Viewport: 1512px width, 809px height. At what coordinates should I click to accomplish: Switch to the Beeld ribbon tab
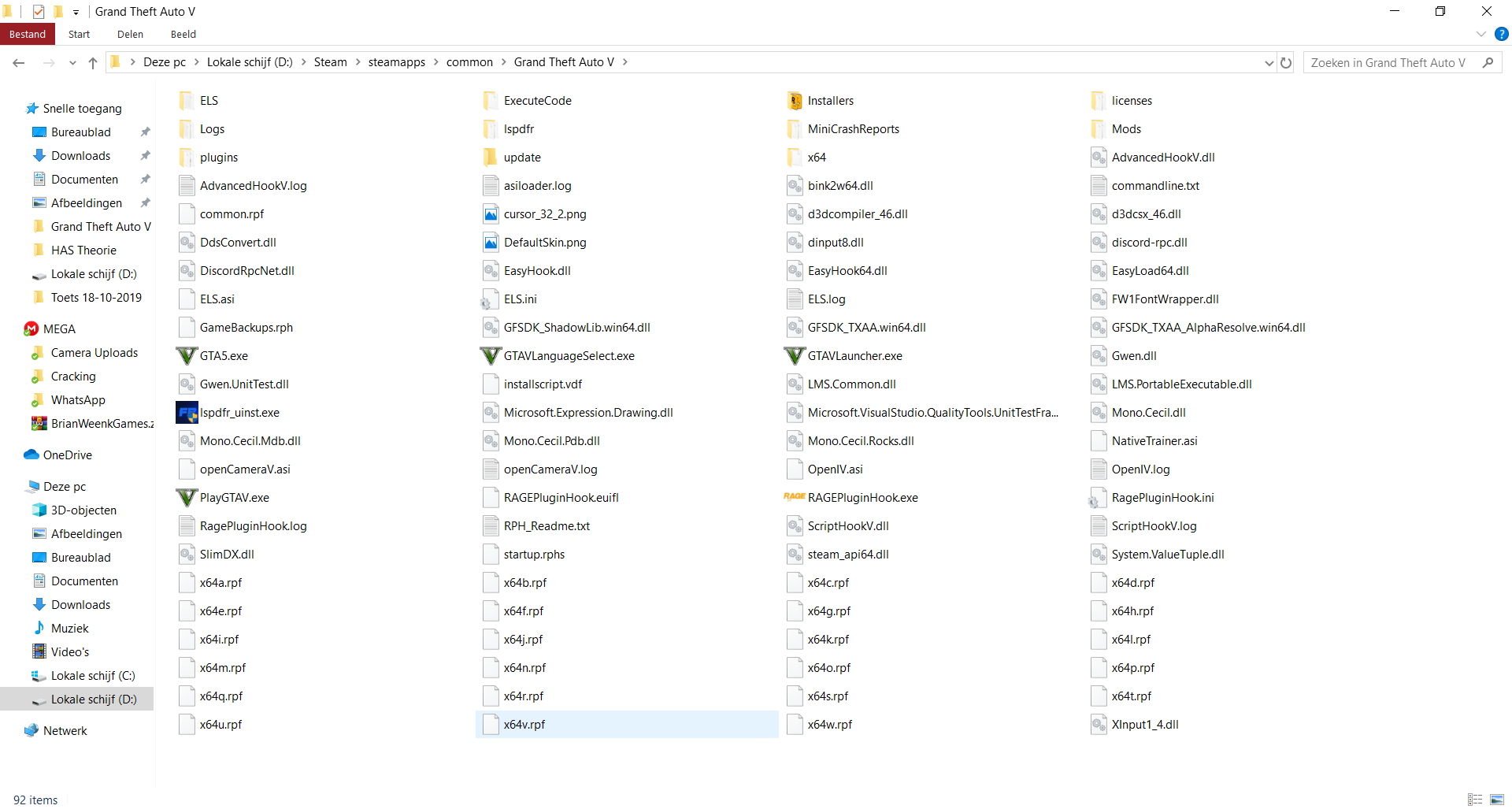click(x=183, y=34)
